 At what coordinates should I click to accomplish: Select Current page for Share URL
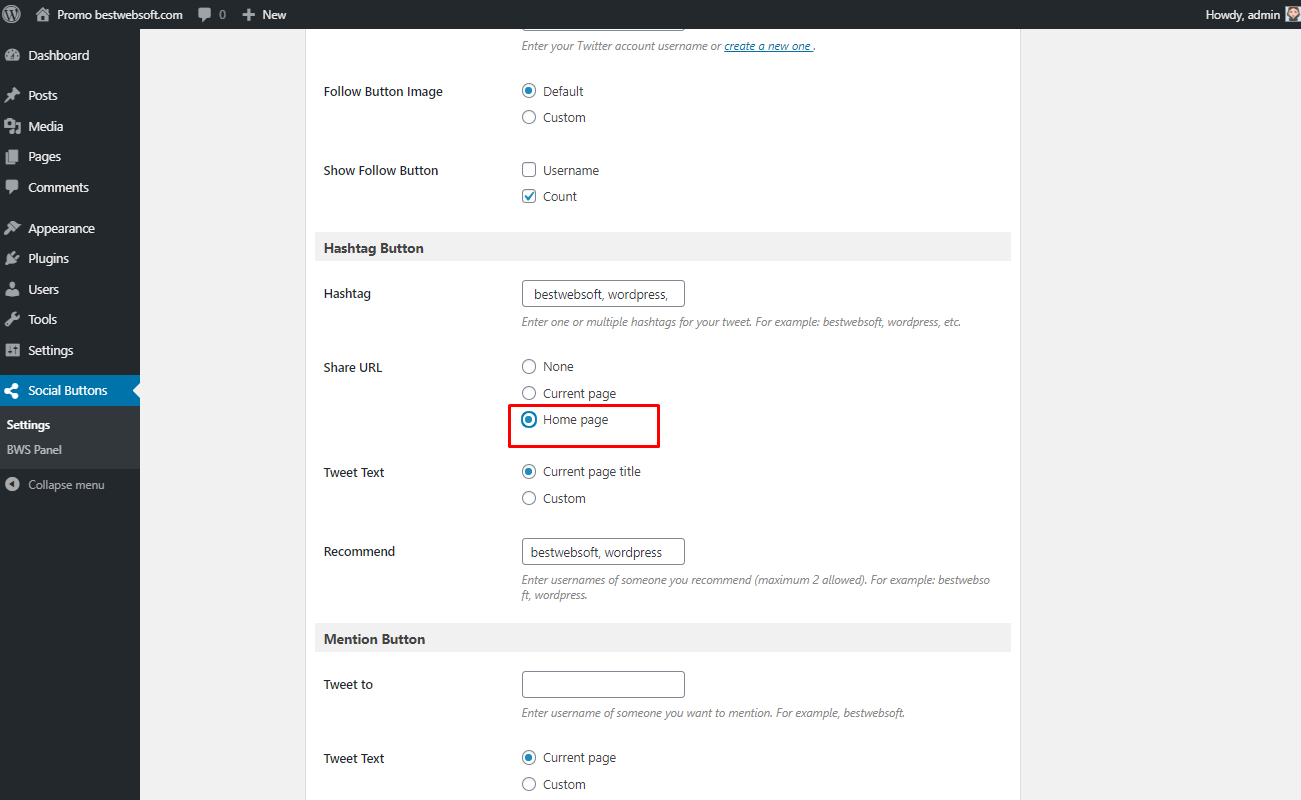point(529,393)
